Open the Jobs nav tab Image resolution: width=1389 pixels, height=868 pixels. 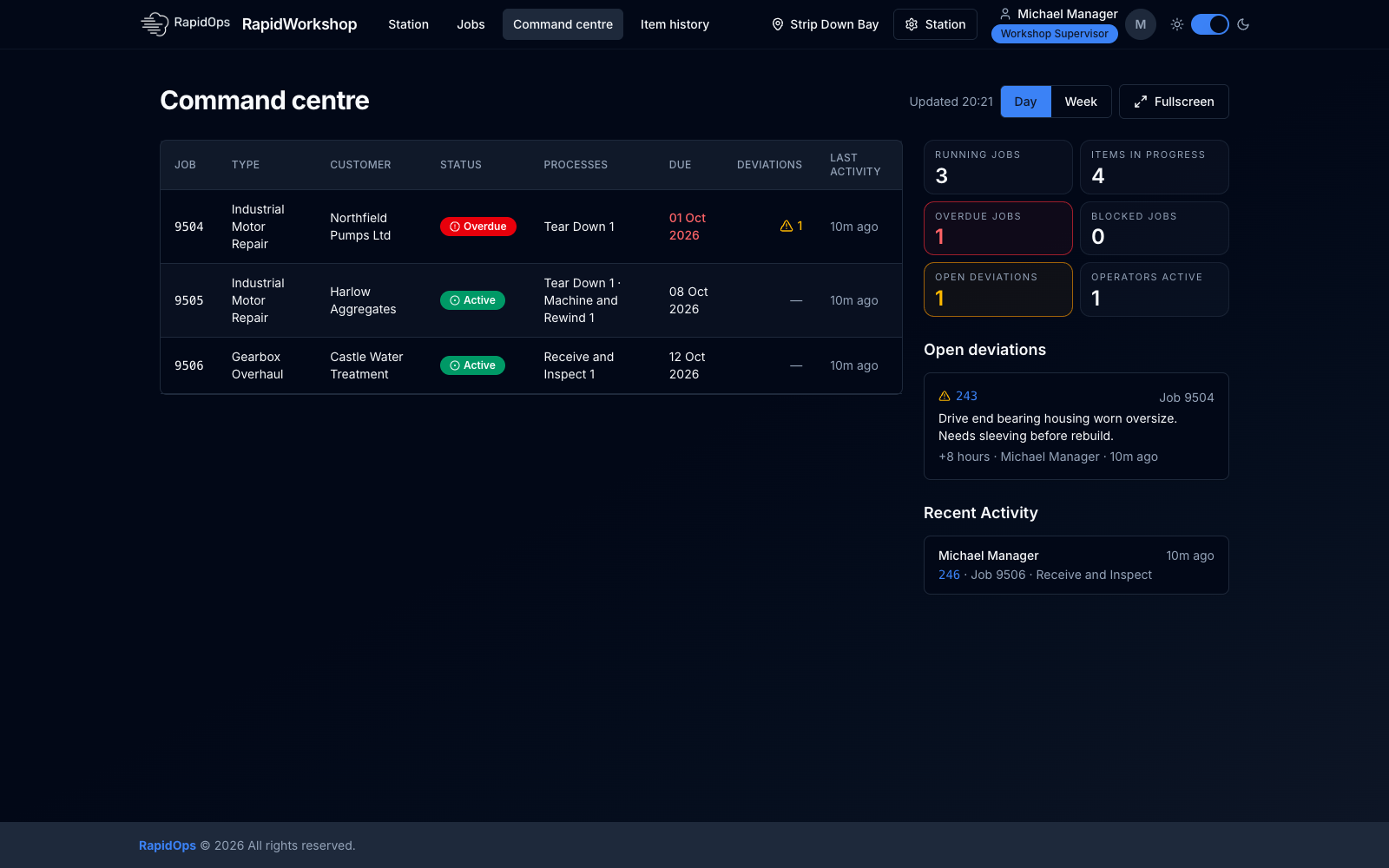coord(471,24)
